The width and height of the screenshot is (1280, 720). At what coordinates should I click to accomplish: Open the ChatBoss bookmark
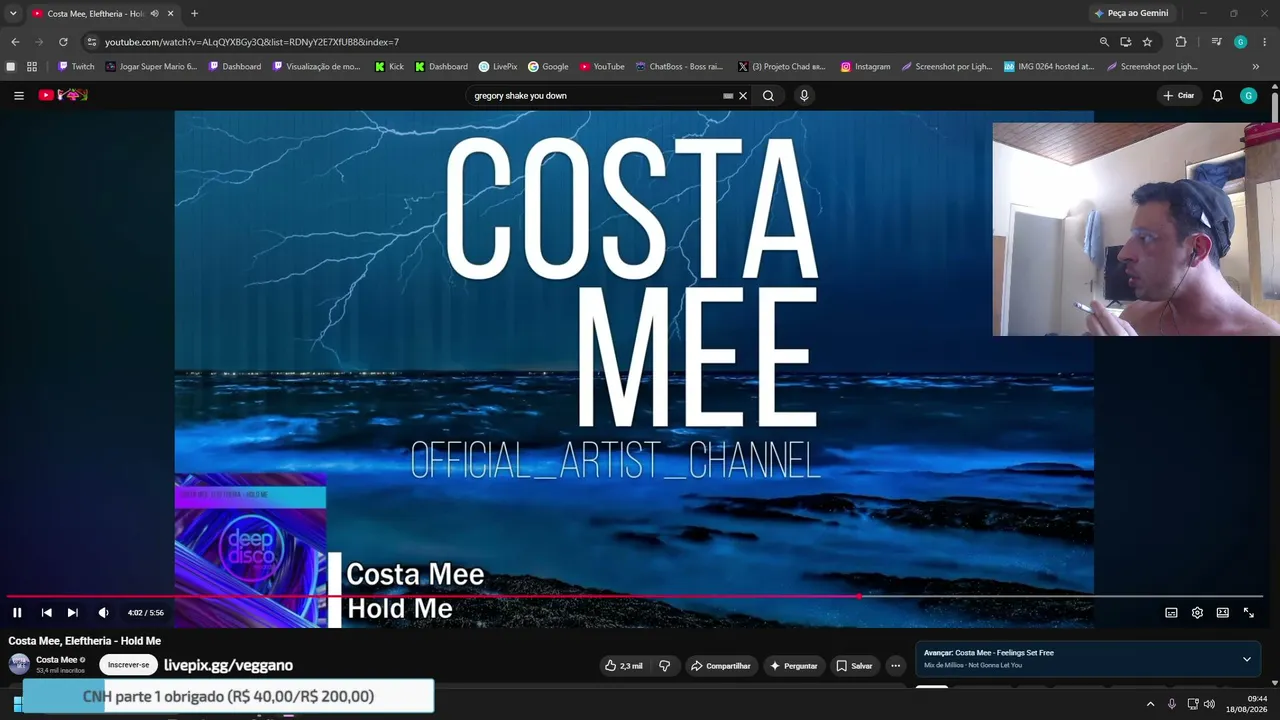pos(679,67)
